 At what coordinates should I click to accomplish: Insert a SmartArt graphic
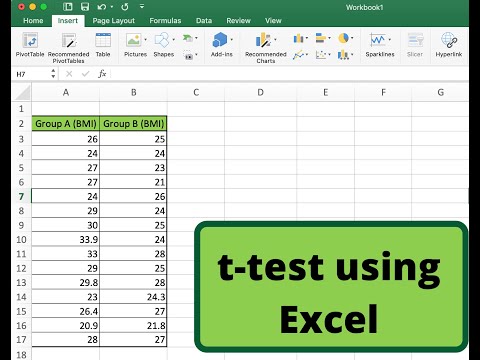click(188, 38)
